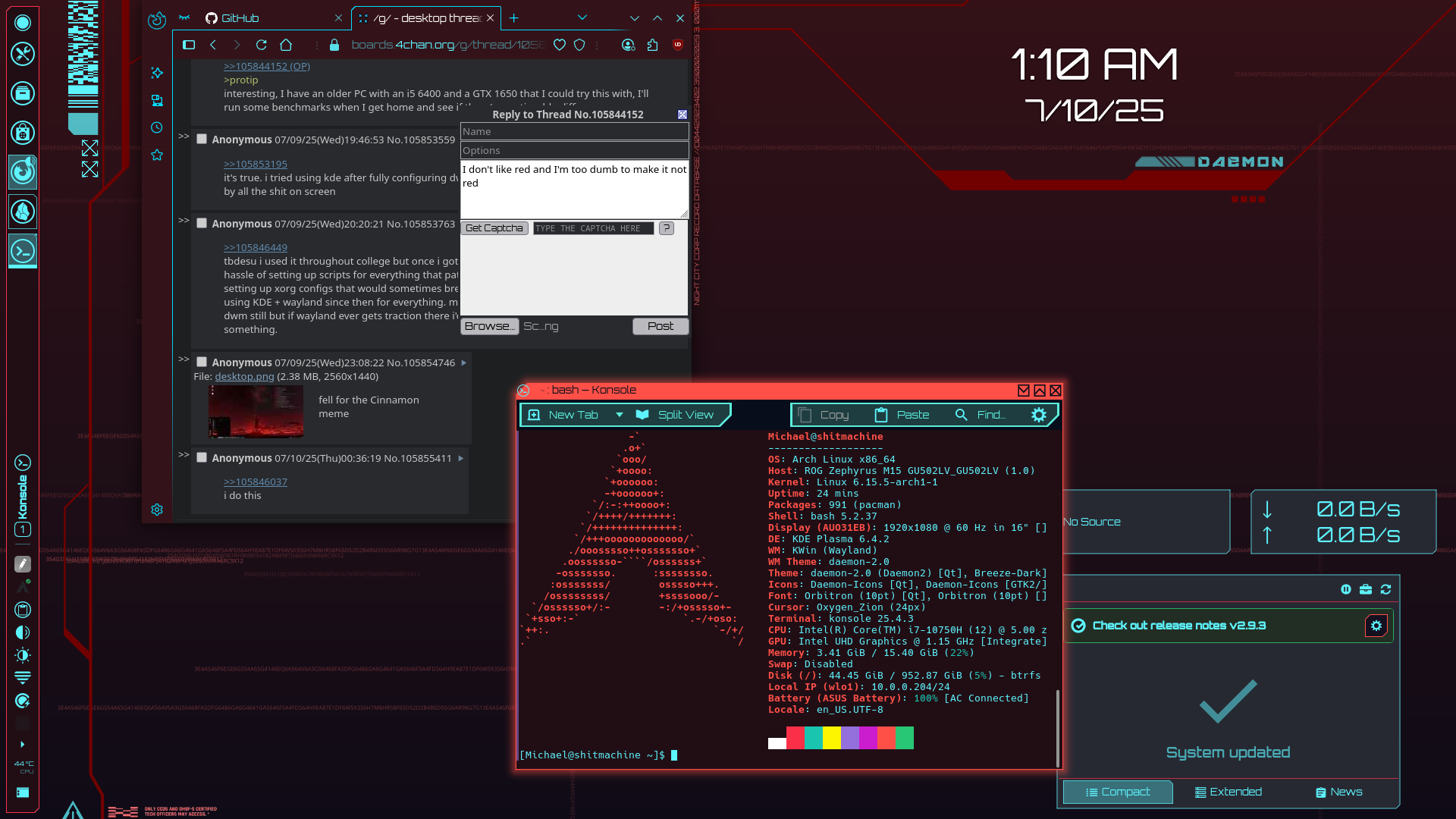Screen dimensions: 1456x819
Task: Bookmark page with the heart icon
Action: point(560,45)
